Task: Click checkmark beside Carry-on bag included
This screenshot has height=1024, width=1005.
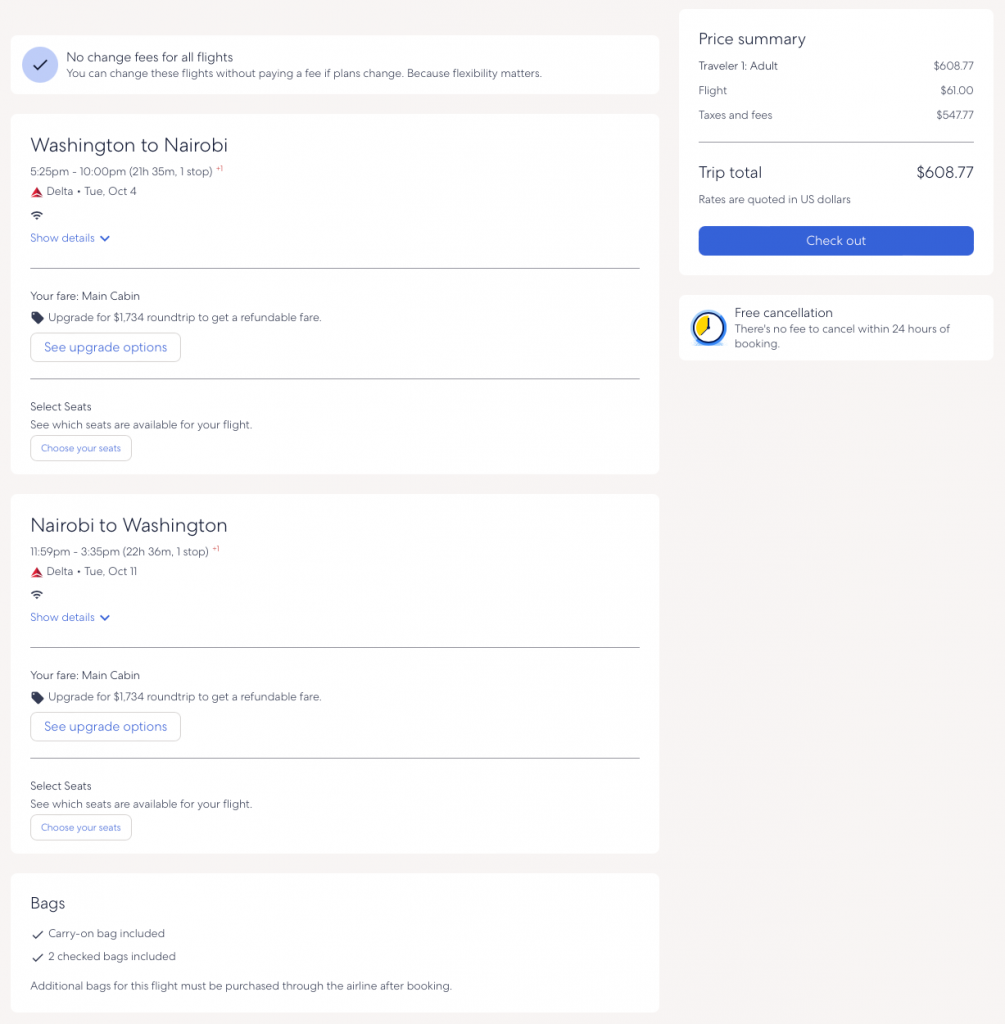Action: click(38, 934)
